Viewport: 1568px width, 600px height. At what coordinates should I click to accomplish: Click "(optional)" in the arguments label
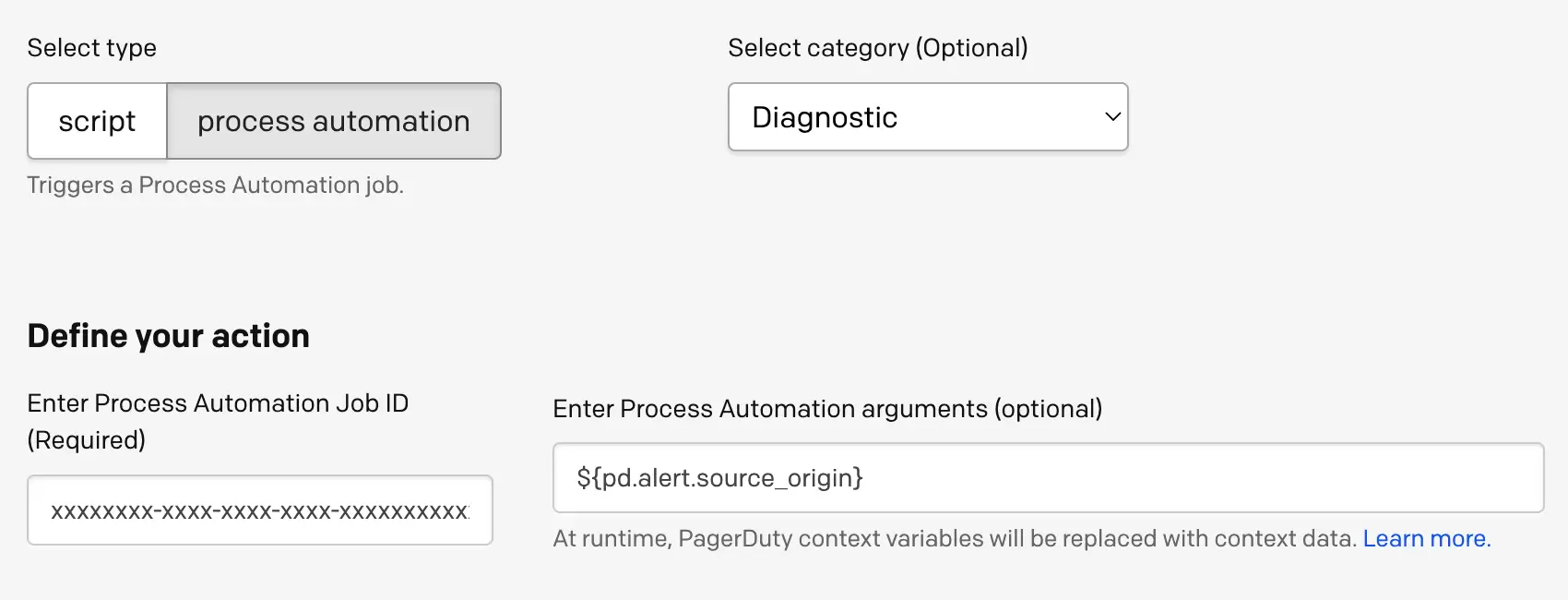1048,409
